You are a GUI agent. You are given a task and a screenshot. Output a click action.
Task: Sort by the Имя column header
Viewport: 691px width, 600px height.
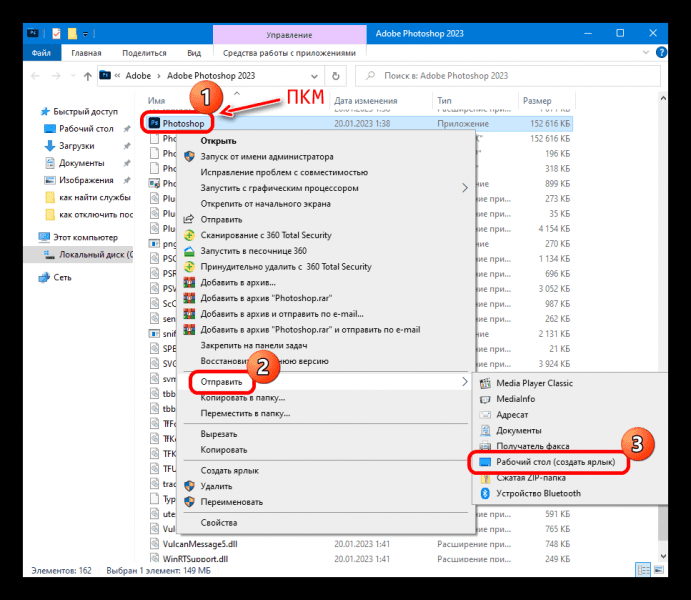pos(156,101)
